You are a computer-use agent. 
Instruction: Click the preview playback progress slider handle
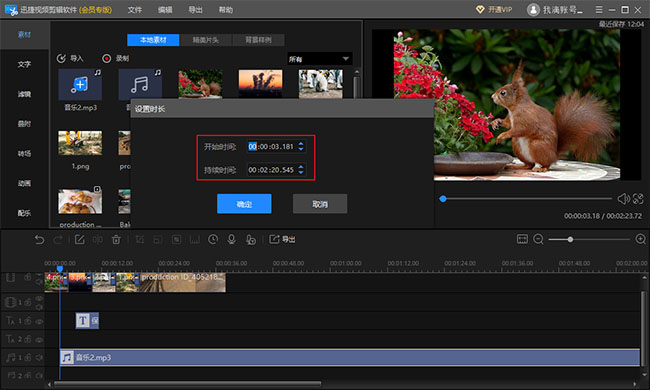click(x=443, y=199)
